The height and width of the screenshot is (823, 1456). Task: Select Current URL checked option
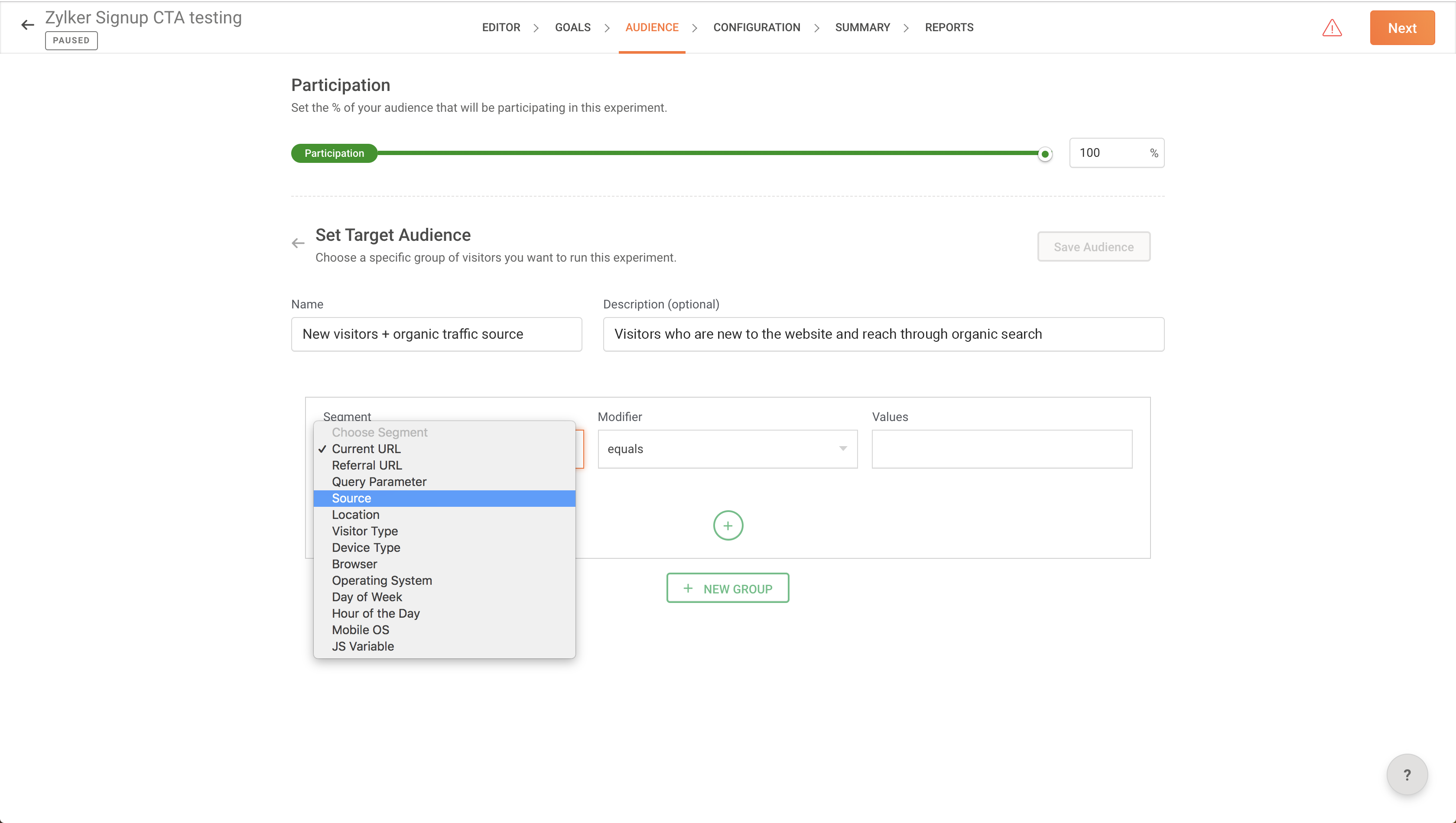point(366,449)
